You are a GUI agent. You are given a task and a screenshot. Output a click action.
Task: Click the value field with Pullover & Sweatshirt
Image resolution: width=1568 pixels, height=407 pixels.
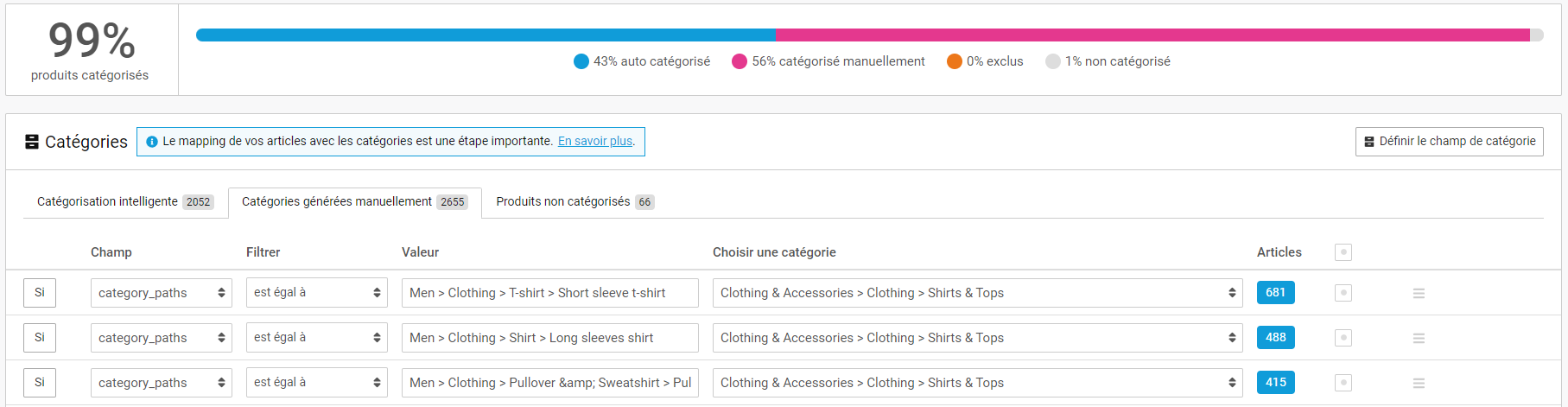(550, 383)
